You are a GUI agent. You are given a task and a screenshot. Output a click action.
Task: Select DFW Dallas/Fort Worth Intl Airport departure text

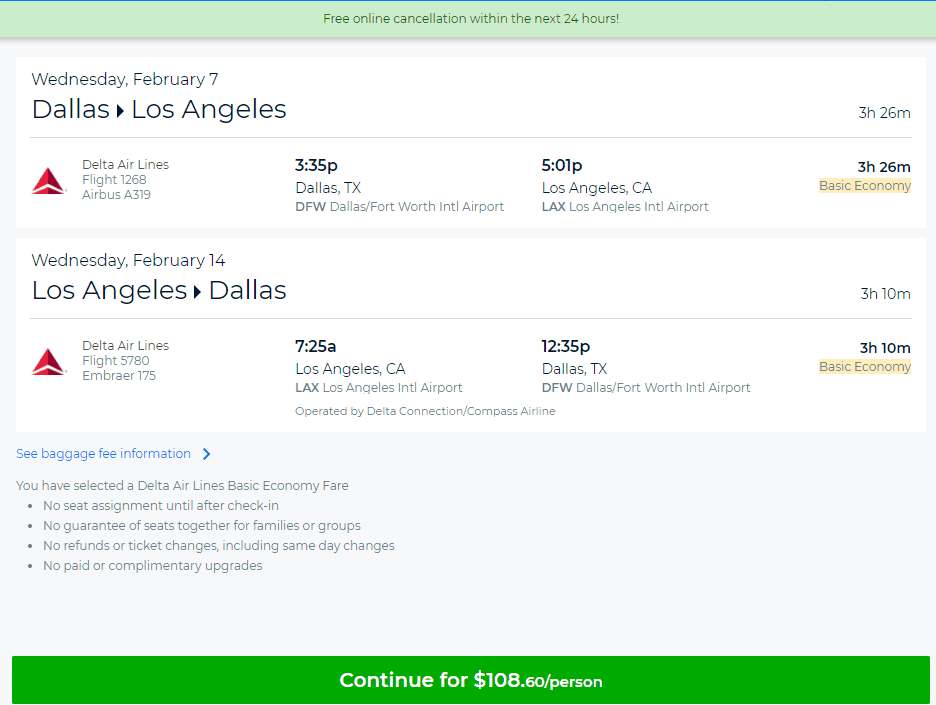(x=399, y=207)
